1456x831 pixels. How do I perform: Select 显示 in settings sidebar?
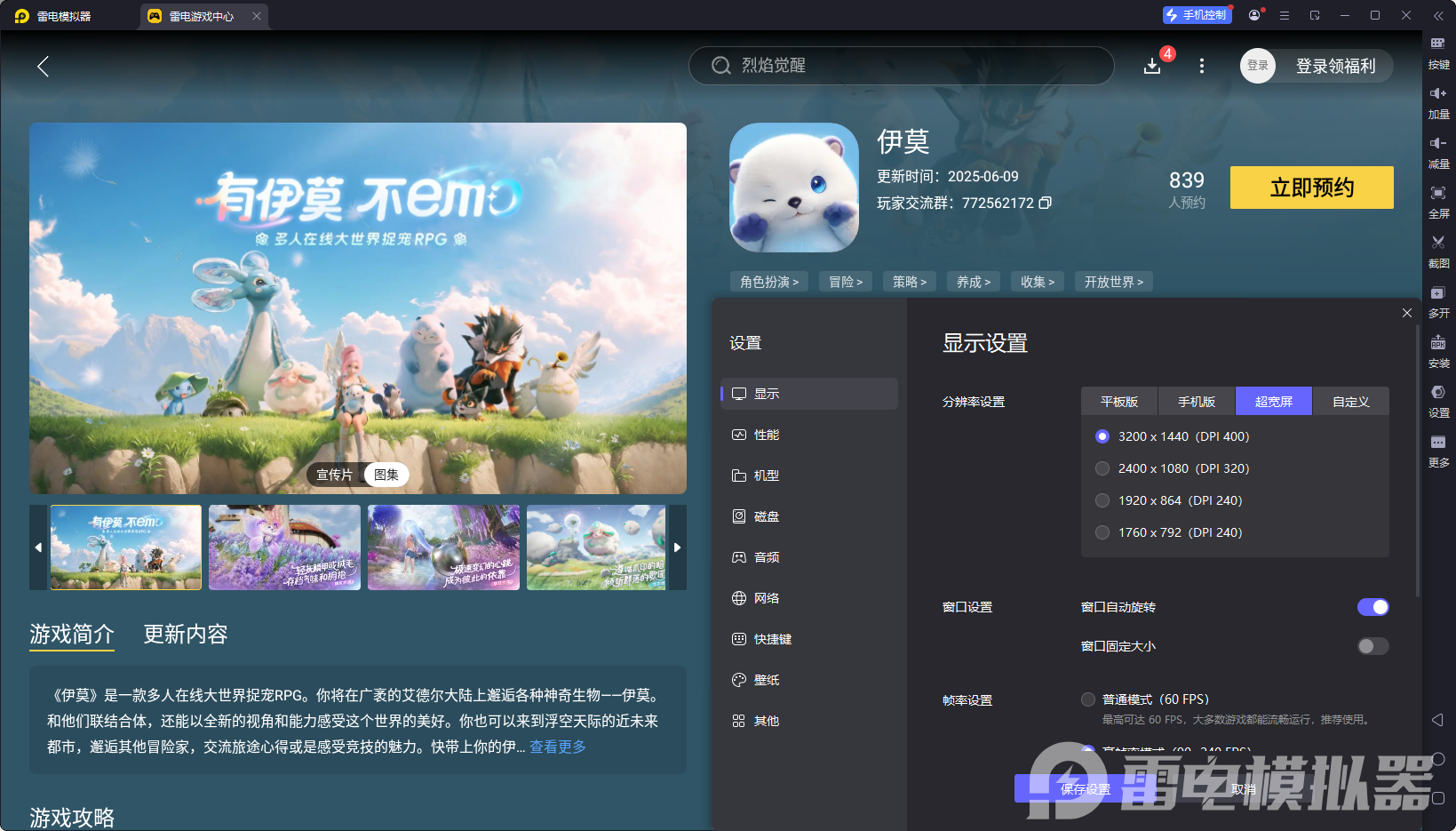pos(809,394)
